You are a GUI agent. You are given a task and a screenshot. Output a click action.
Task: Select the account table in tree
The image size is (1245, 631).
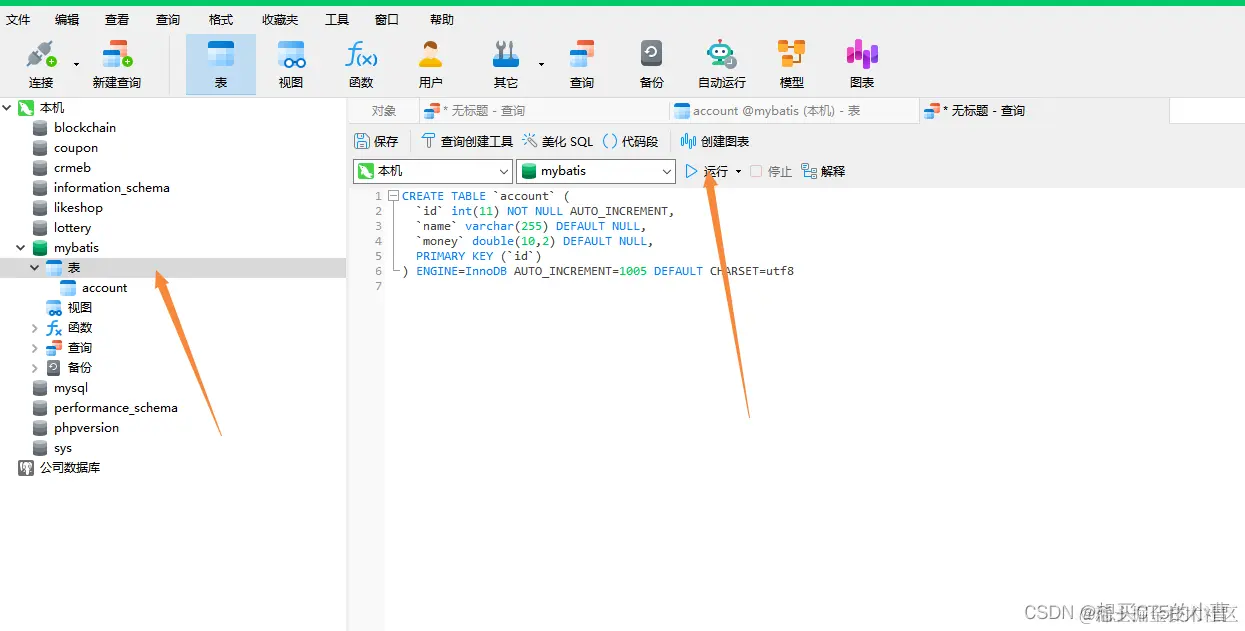coord(104,287)
